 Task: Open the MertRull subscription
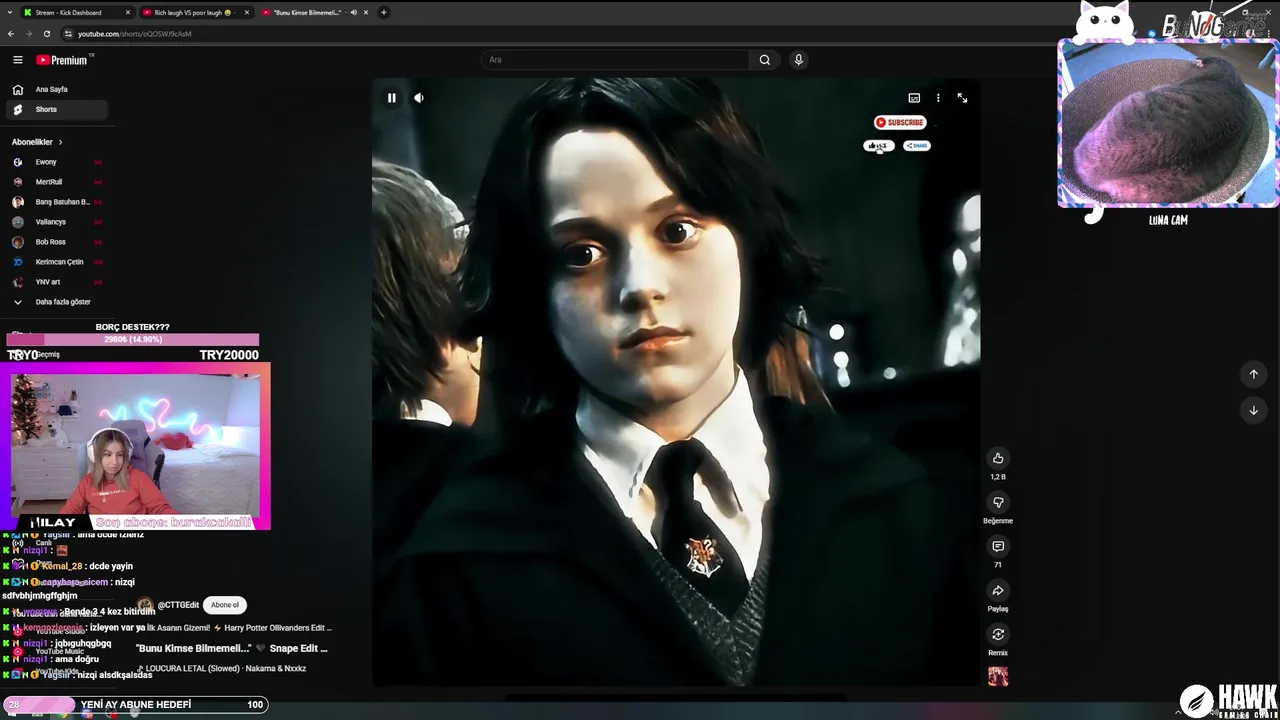coord(57,182)
